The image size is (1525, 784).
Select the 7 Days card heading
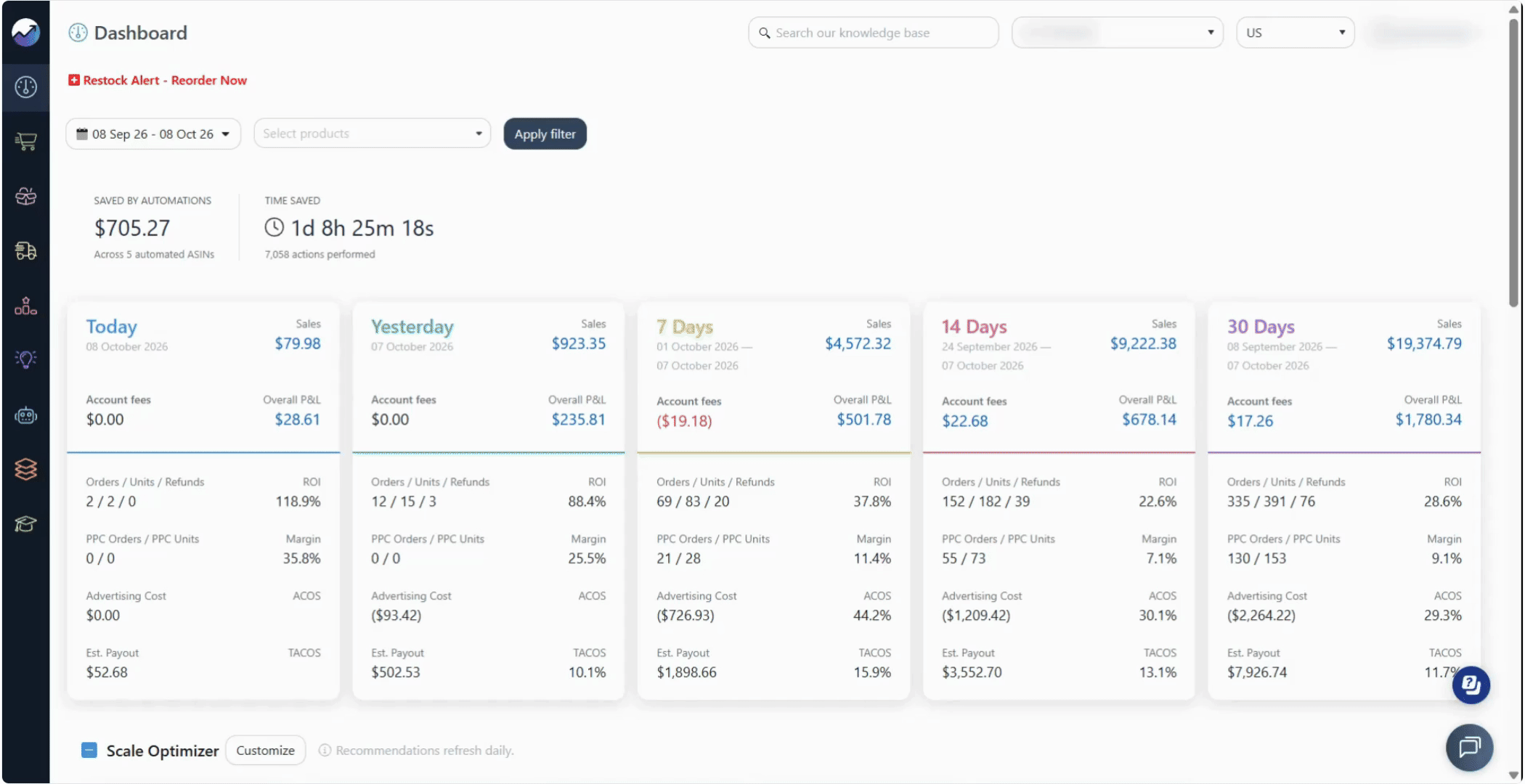(x=685, y=327)
